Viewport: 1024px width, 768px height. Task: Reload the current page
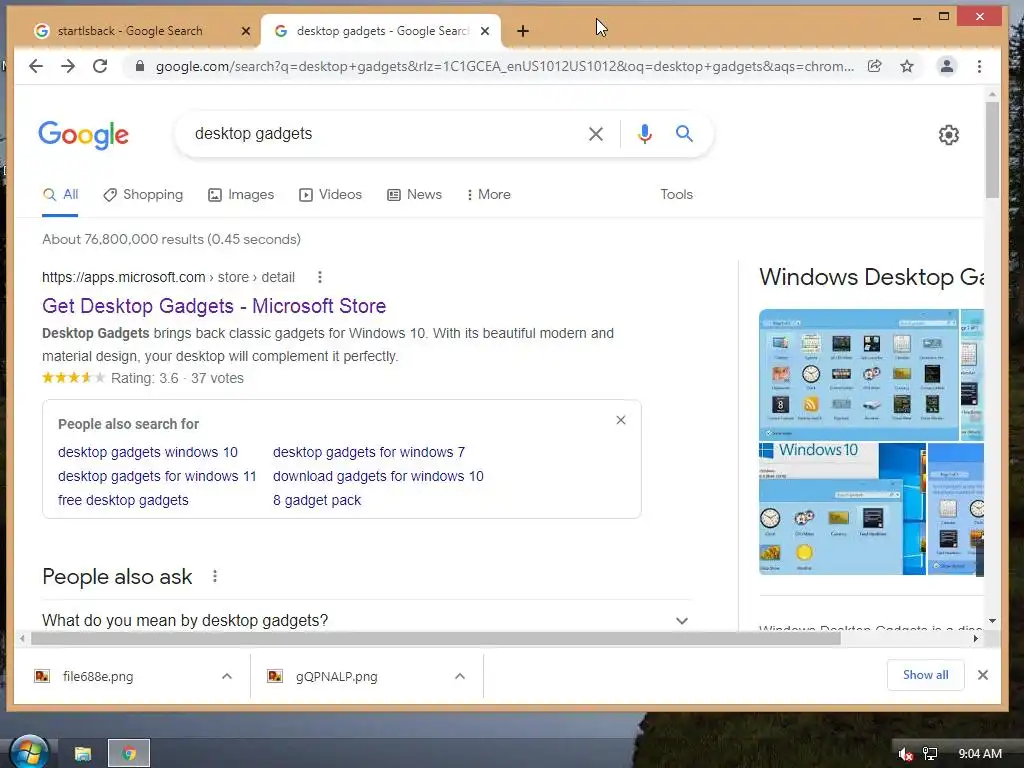100,66
